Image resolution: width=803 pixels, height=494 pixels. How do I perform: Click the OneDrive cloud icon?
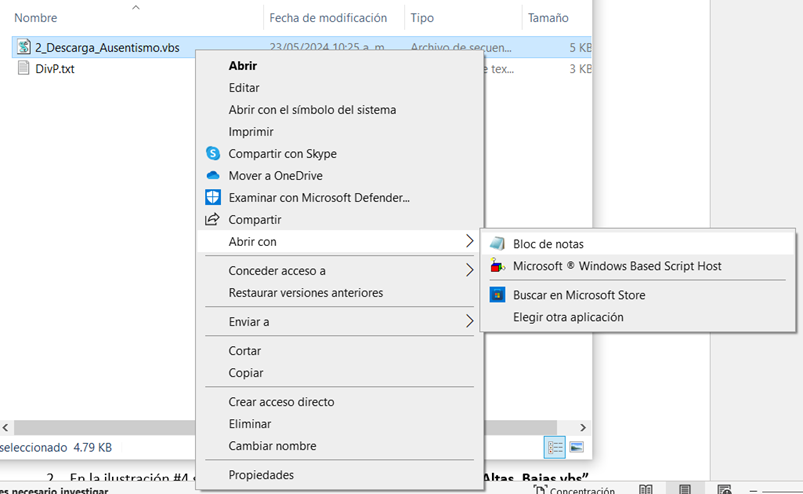(212, 176)
